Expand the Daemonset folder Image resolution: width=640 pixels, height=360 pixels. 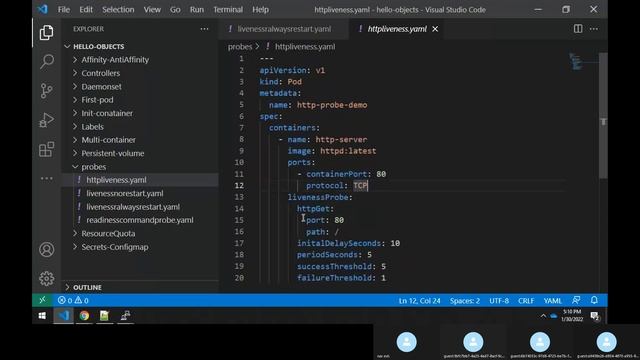[141, 87]
